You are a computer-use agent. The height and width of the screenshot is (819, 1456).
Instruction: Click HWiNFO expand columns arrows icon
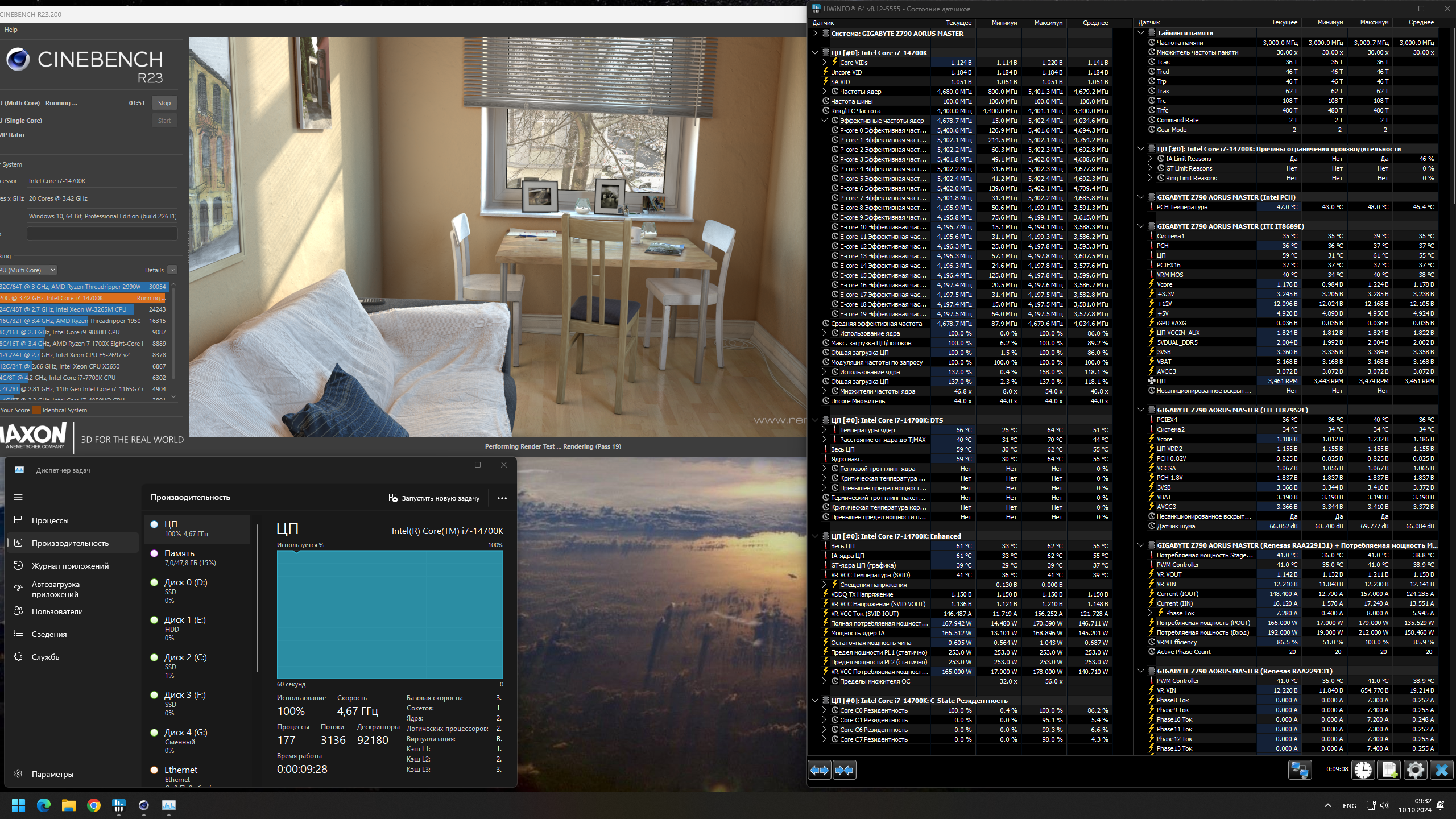point(820,770)
